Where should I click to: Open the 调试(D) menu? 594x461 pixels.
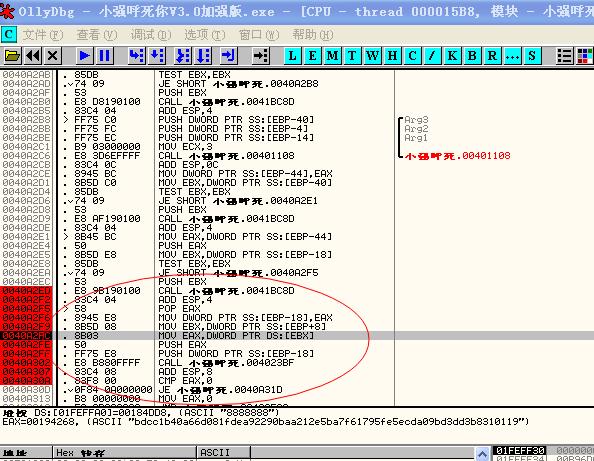pyautogui.click(x=151, y=35)
